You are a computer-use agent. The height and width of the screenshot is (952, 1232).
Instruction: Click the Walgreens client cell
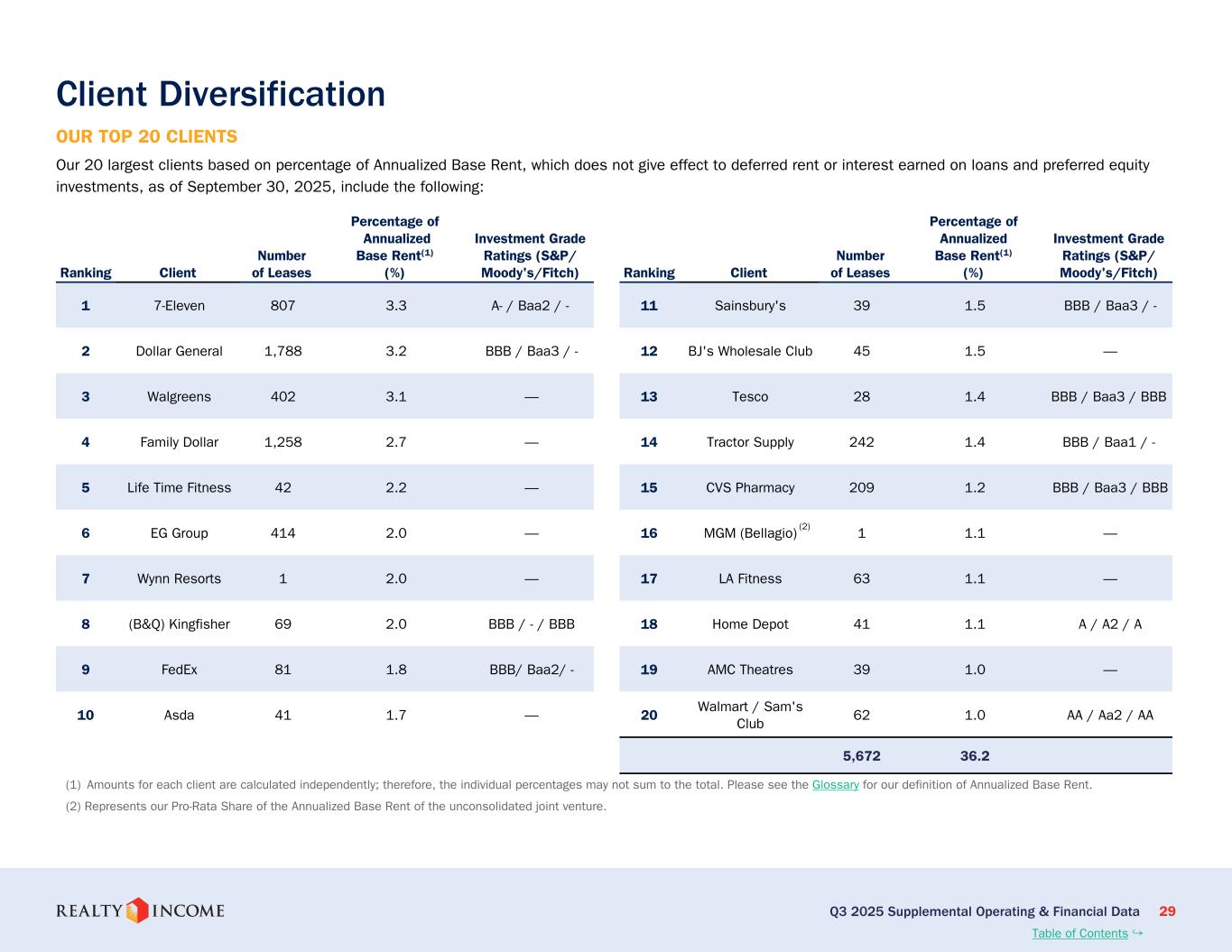[x=179, y=397]
